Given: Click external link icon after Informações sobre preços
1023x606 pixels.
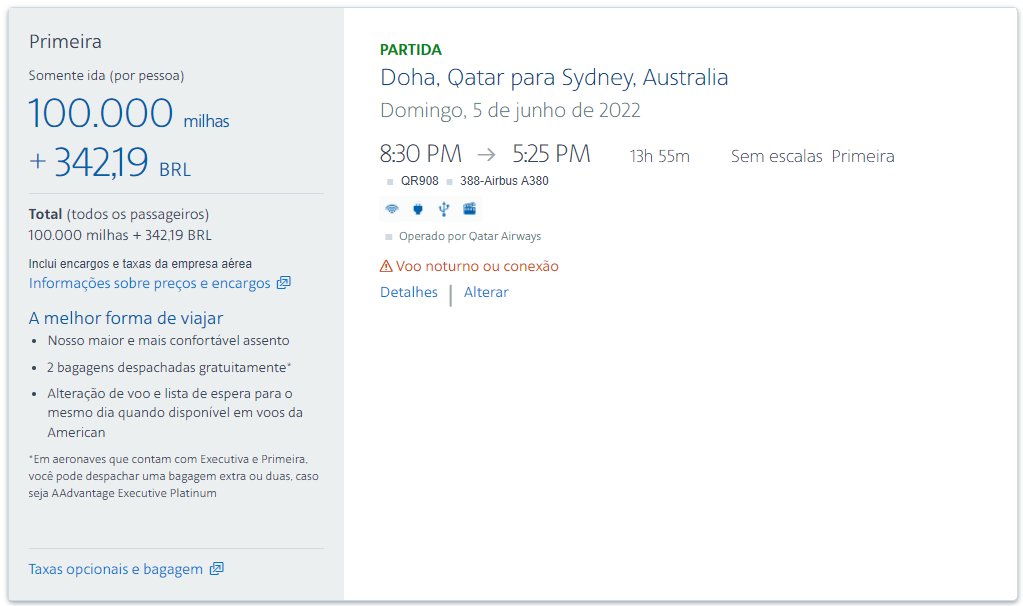Looking at the screenshot, I should (x=284, y=283).
